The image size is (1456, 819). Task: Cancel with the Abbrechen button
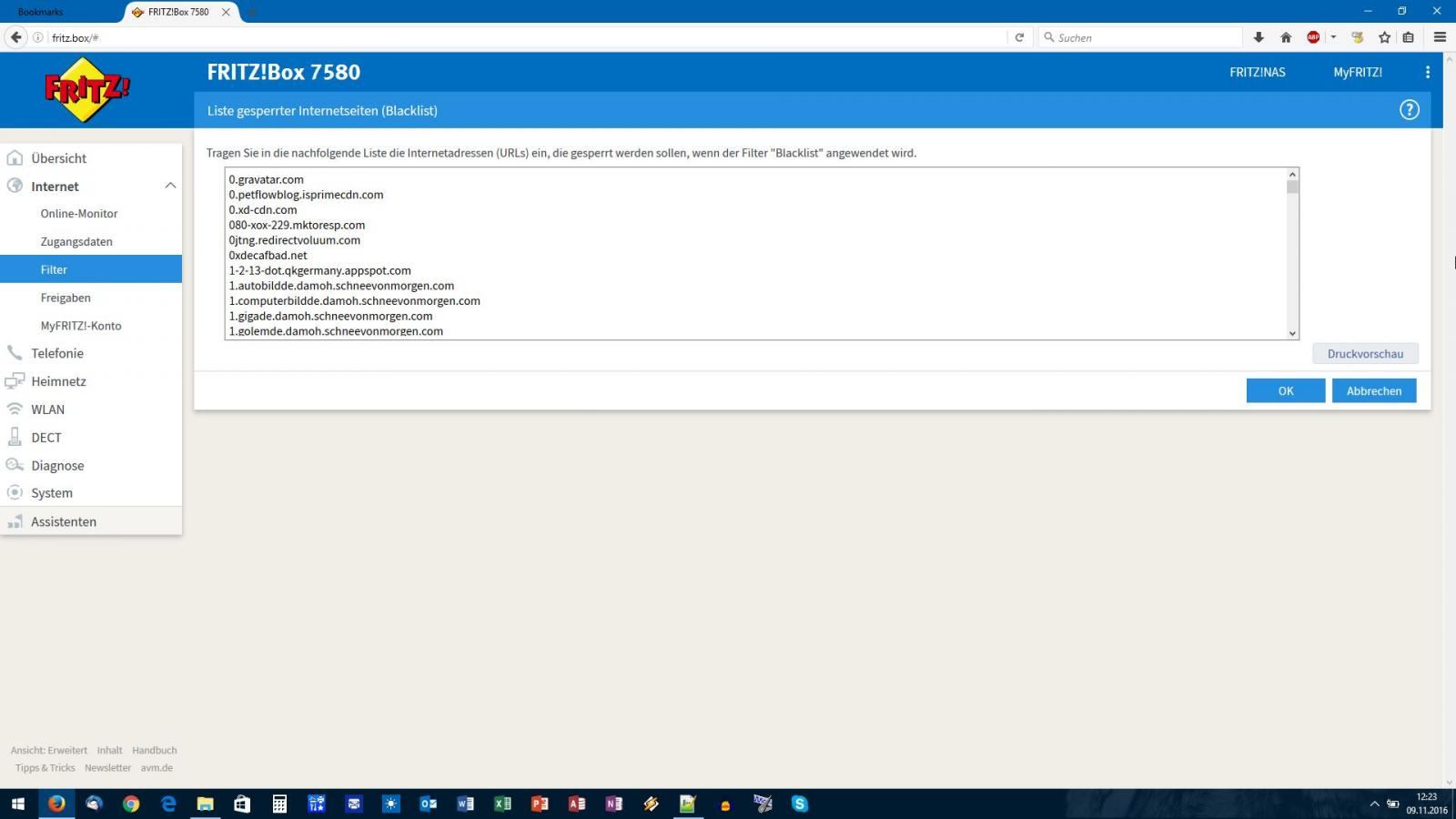click(1374, 390)
